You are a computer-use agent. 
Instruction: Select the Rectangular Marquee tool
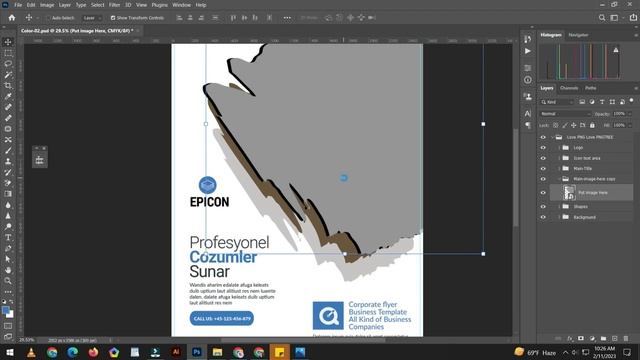pos(8,53)
